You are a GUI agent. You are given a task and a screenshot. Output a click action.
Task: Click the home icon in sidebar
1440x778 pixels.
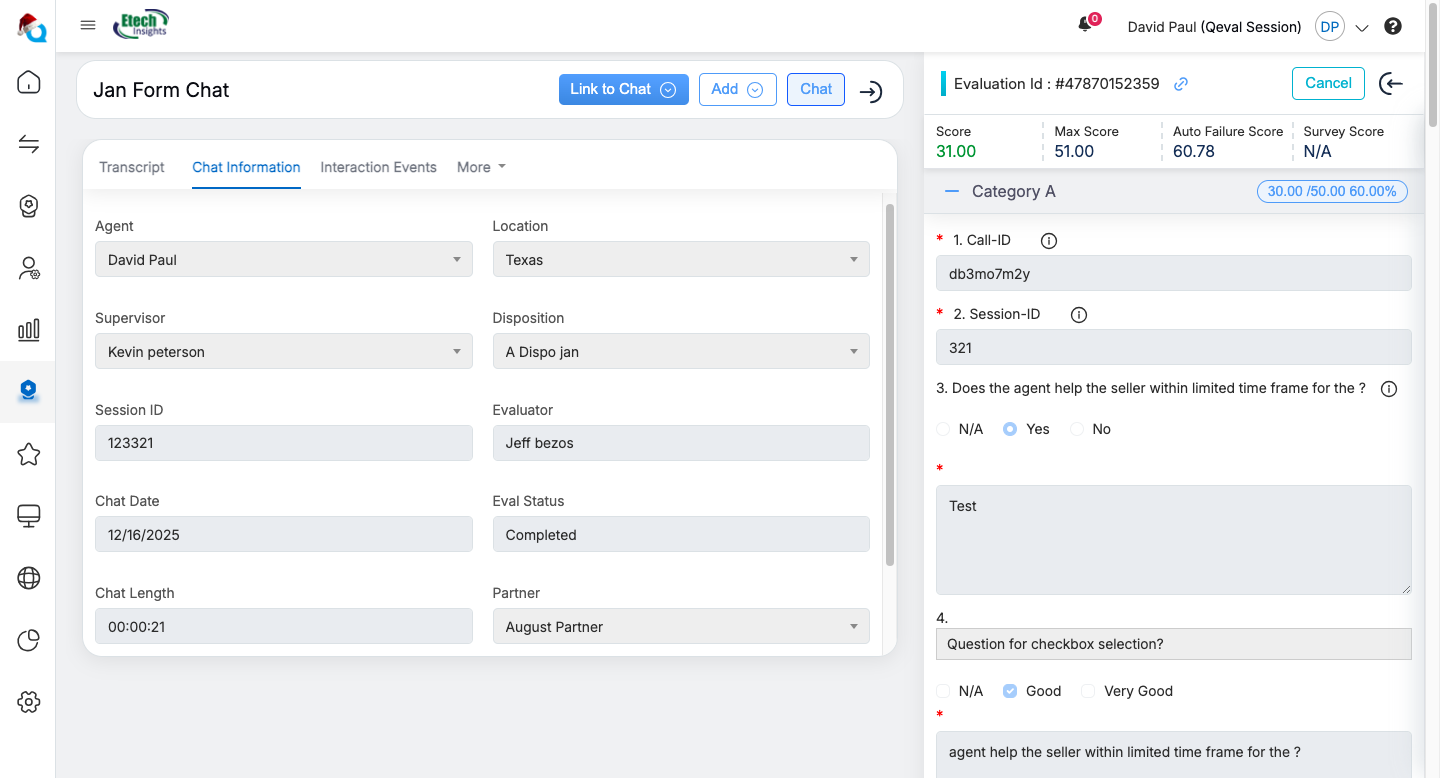click(29, 82)
